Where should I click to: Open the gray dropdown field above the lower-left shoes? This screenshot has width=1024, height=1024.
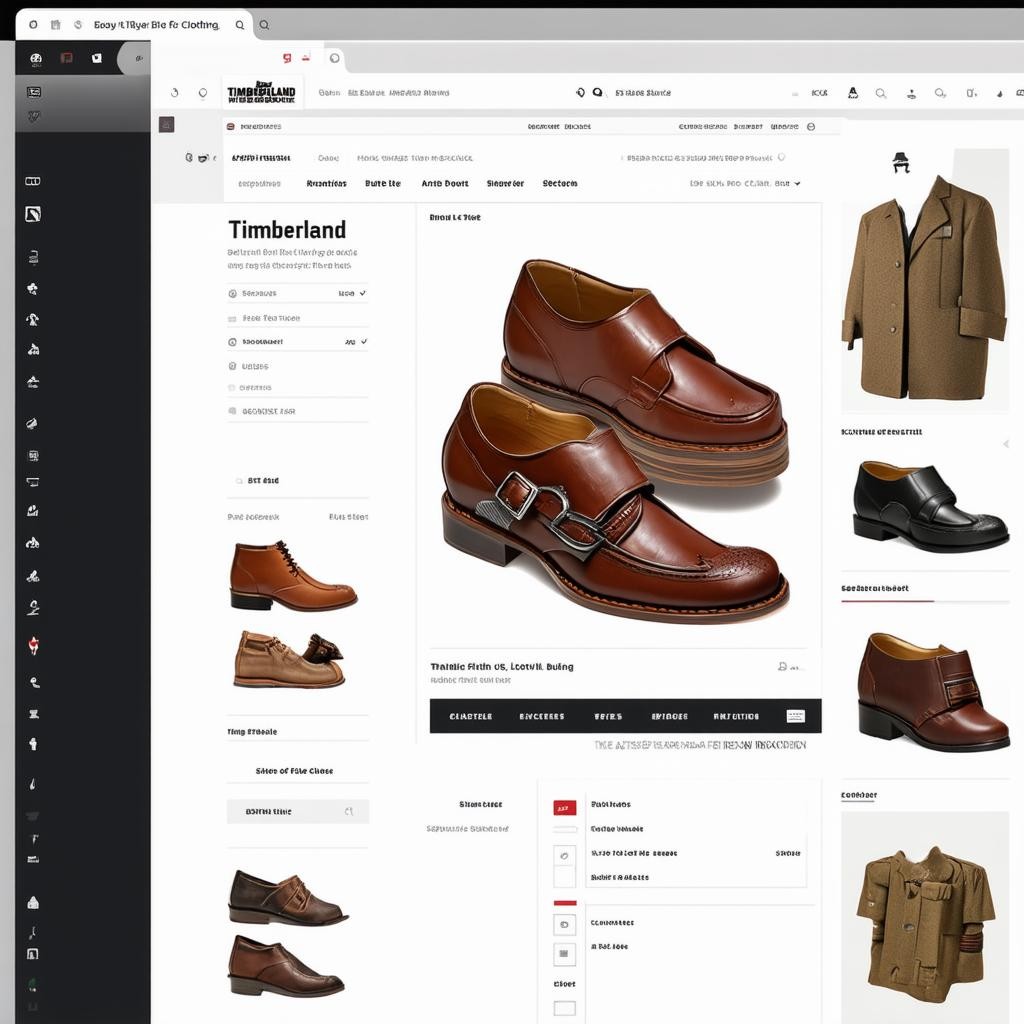click(x=297, y=812)
